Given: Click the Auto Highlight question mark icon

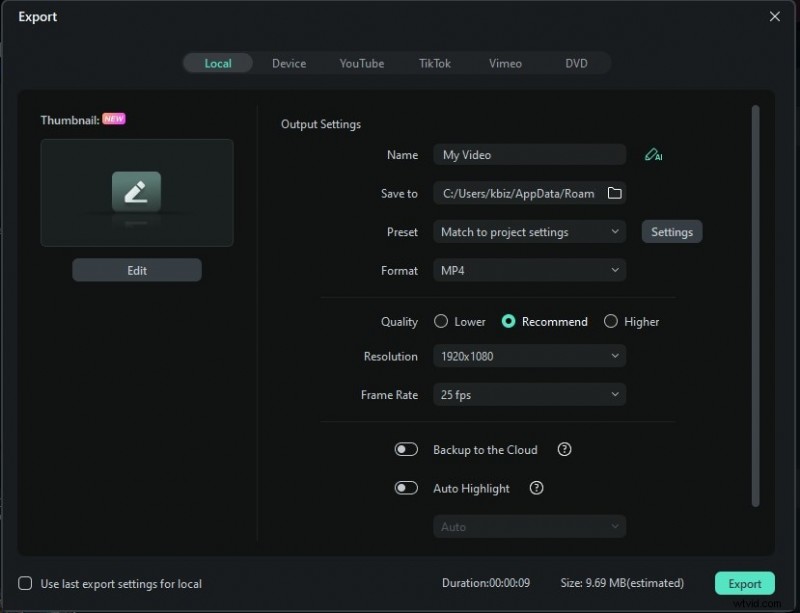Looking at the screenshot, I should 537,488.
